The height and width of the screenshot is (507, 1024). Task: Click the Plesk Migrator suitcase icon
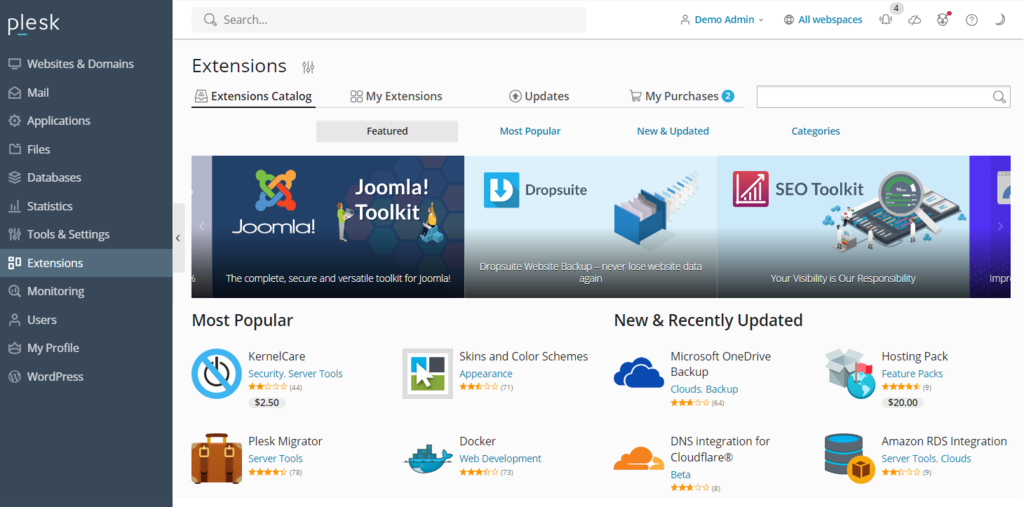pos(216,459)
